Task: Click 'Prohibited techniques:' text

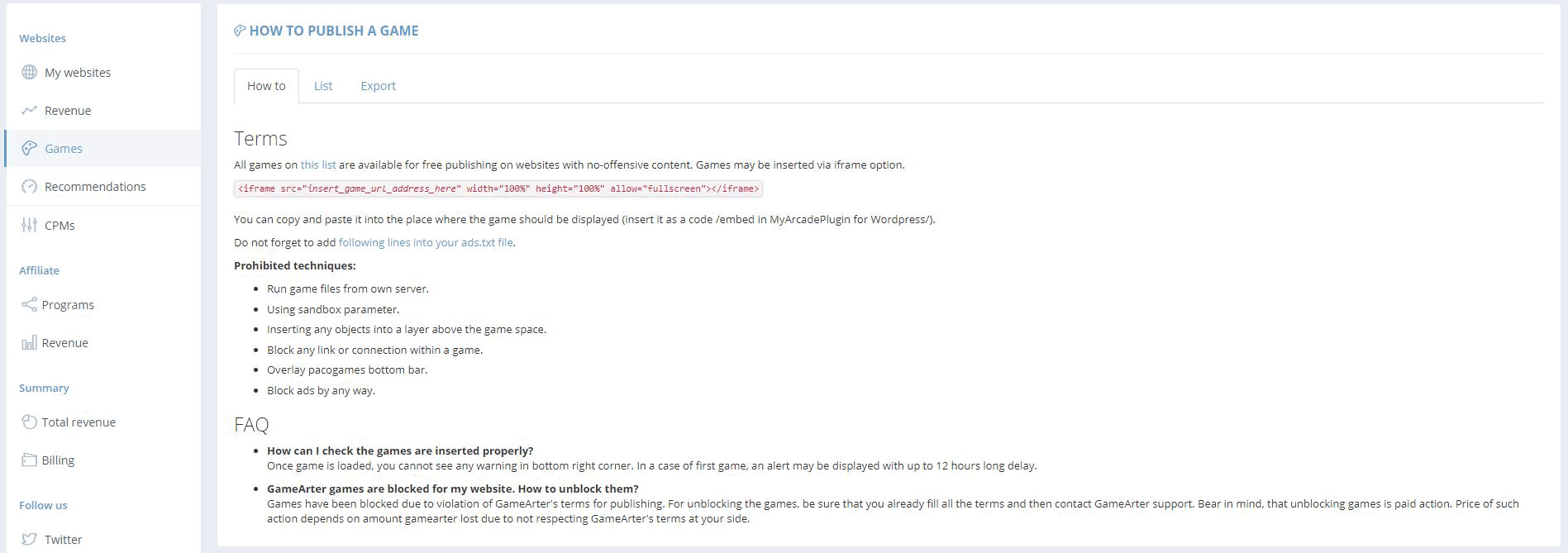Action: [x=295, y=265]
